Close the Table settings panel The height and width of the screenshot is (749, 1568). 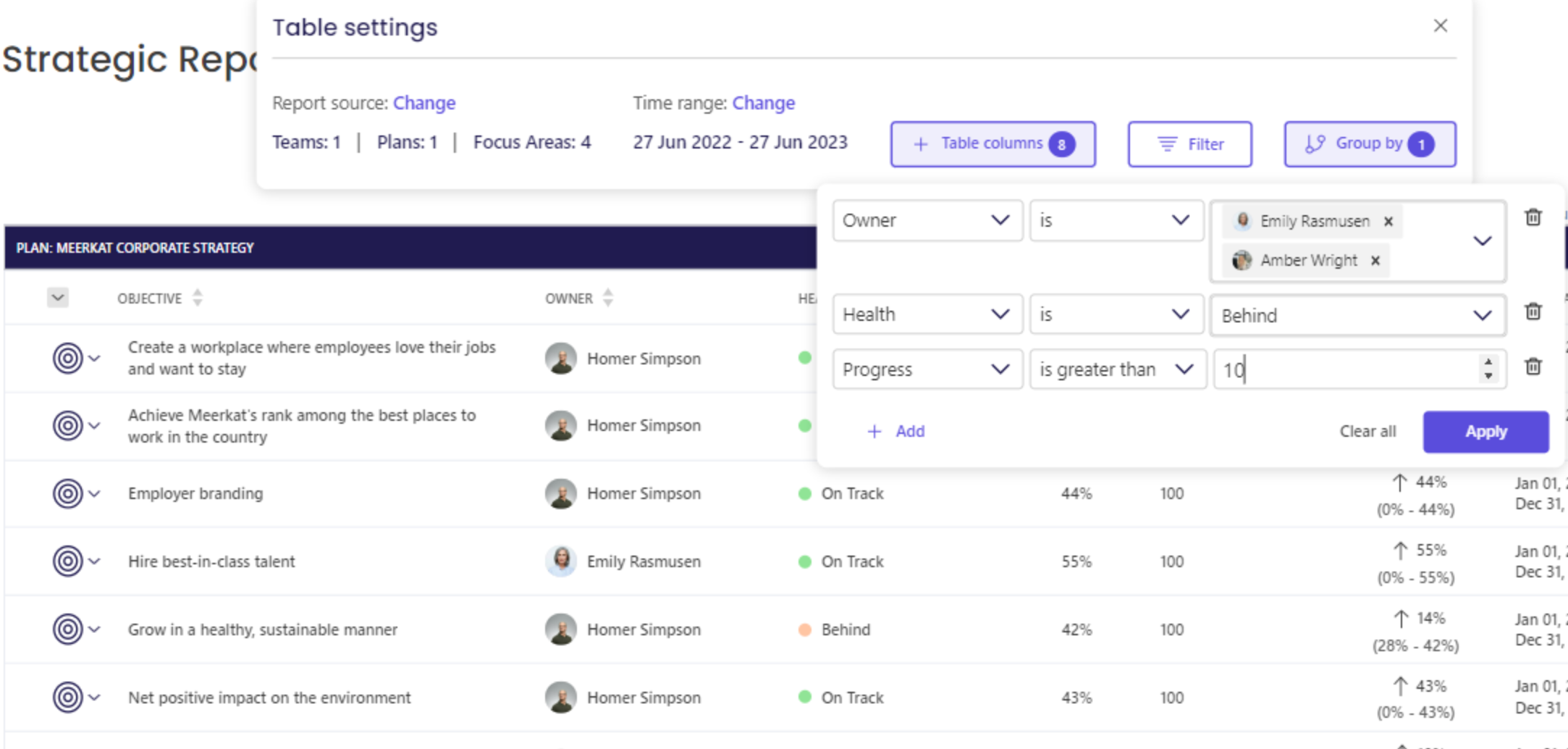click(x=1440, y=26)
